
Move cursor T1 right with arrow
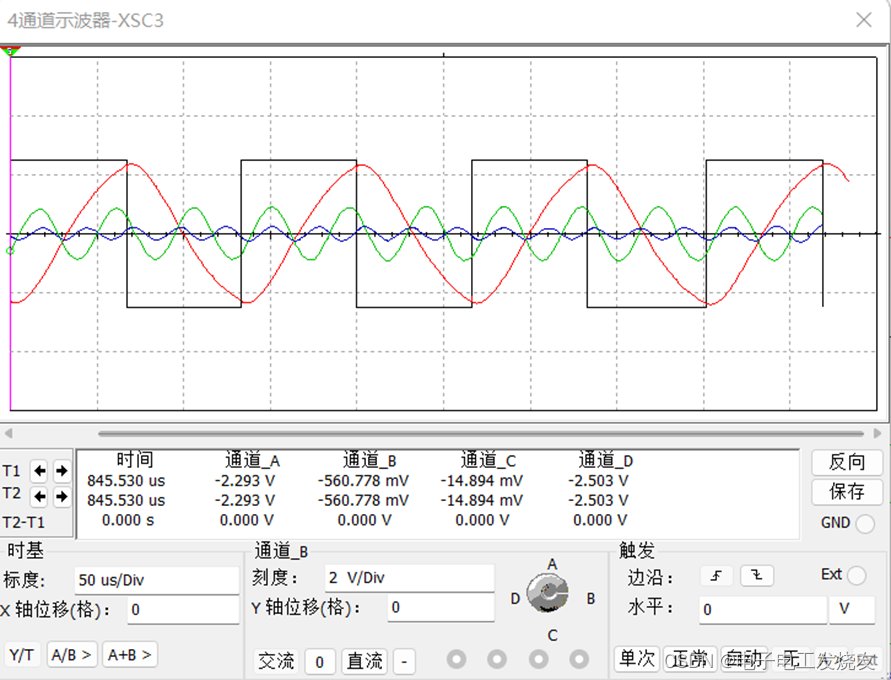[61, 470]
